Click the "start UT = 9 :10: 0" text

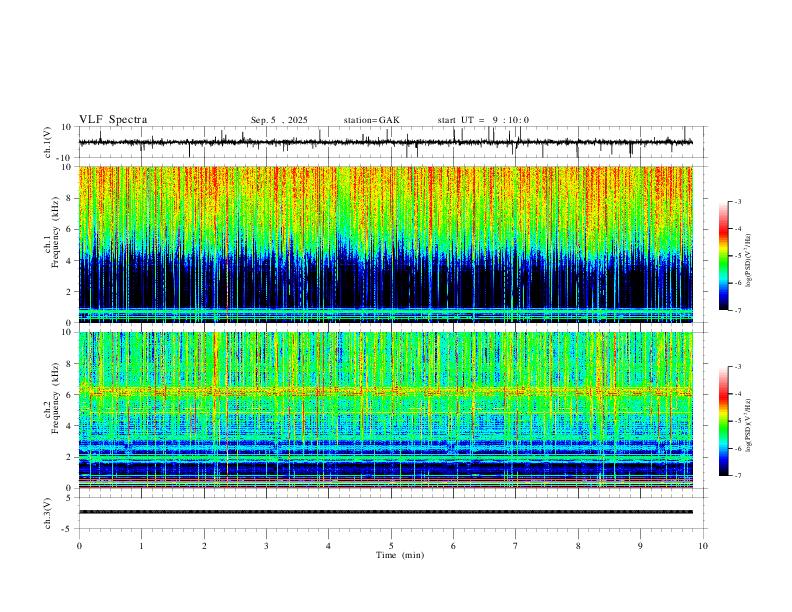point(483,120)
